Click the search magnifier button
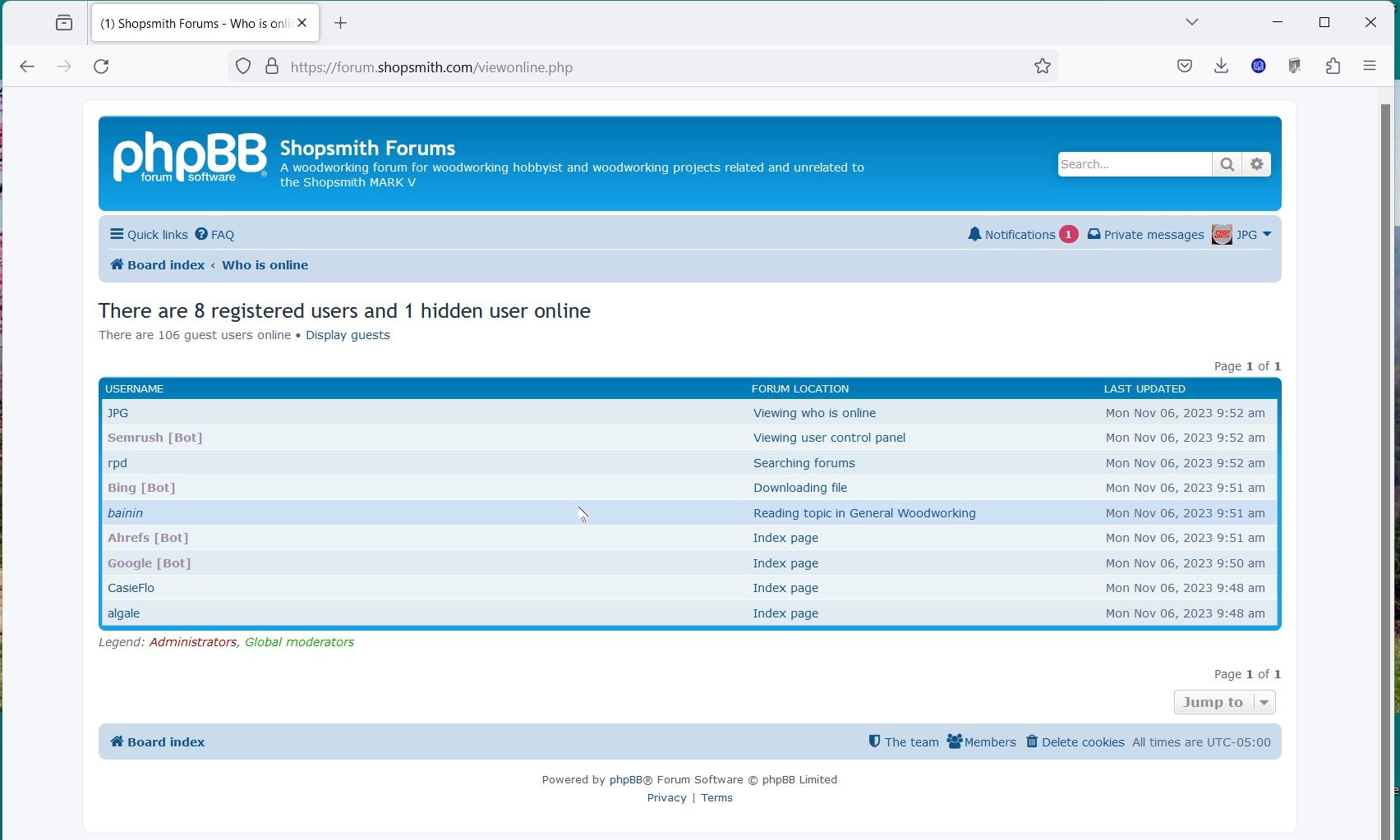The image size is (1400, 840). pyautogui.click(x=1227, y=164)
